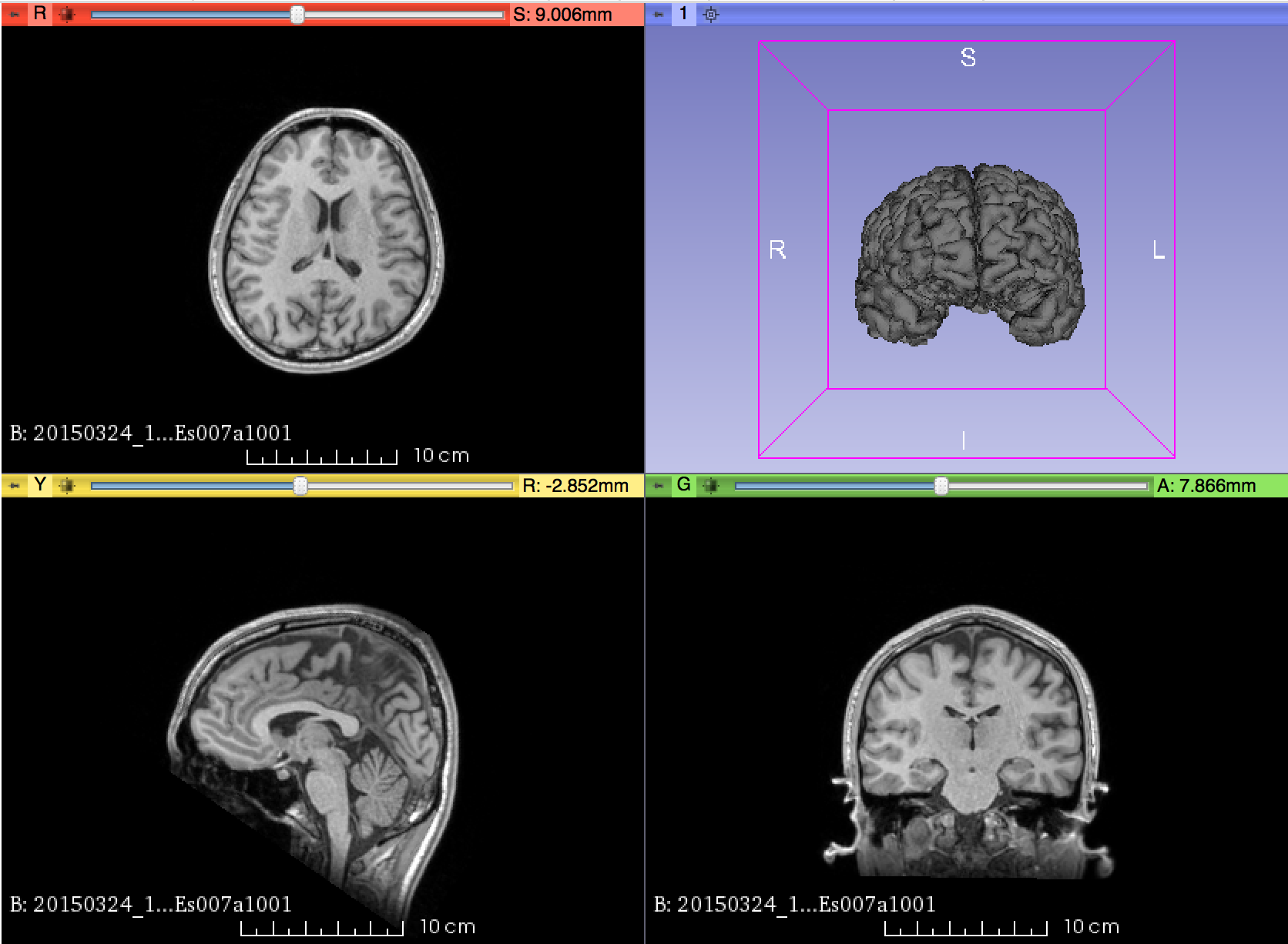Click the coronal brain slice image

click(971, 742)
